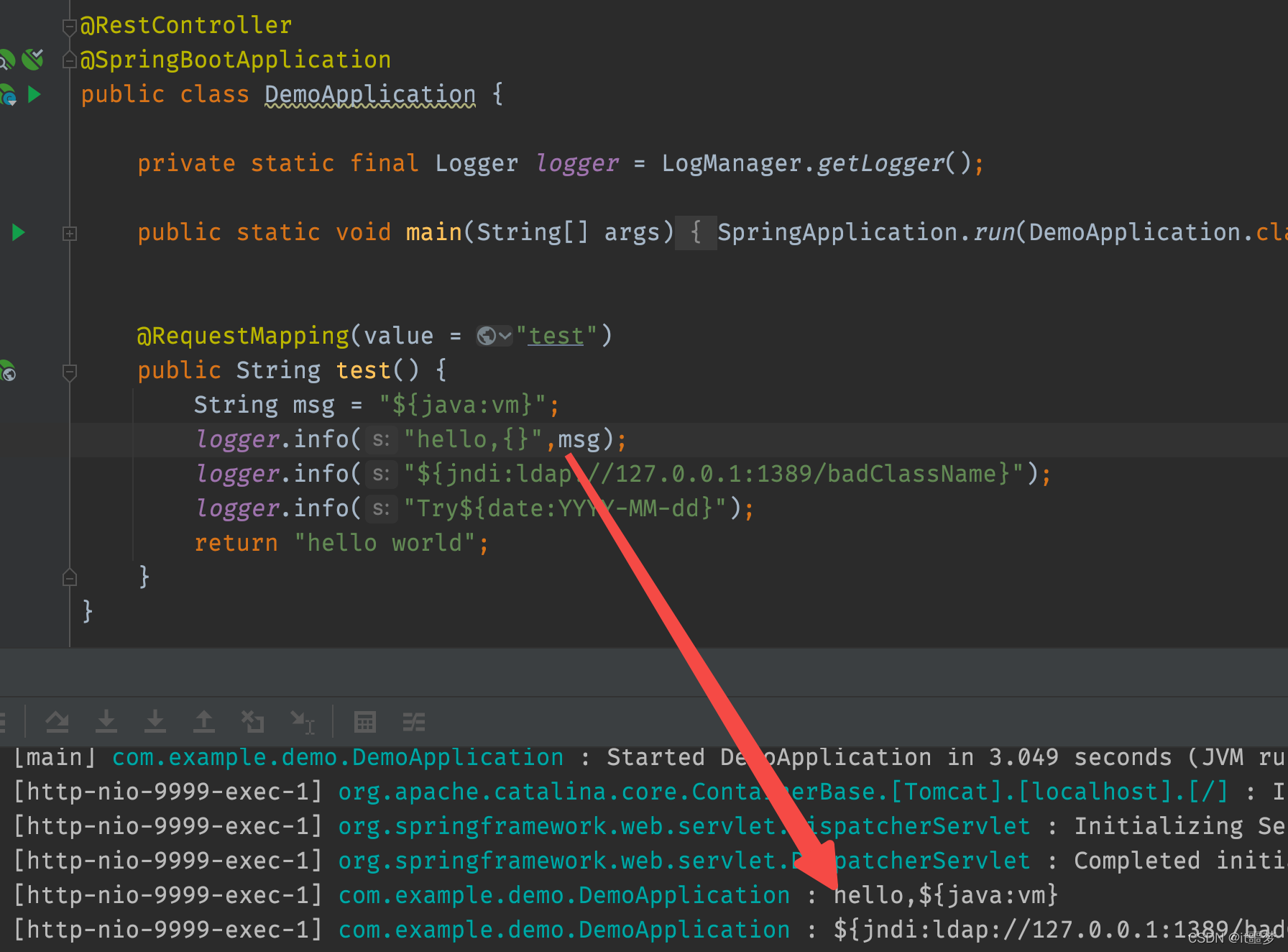The height and width of the screenshot is (952, 1288).
Task: Click the run arrow beside the main method
Action: coord(19,232)
